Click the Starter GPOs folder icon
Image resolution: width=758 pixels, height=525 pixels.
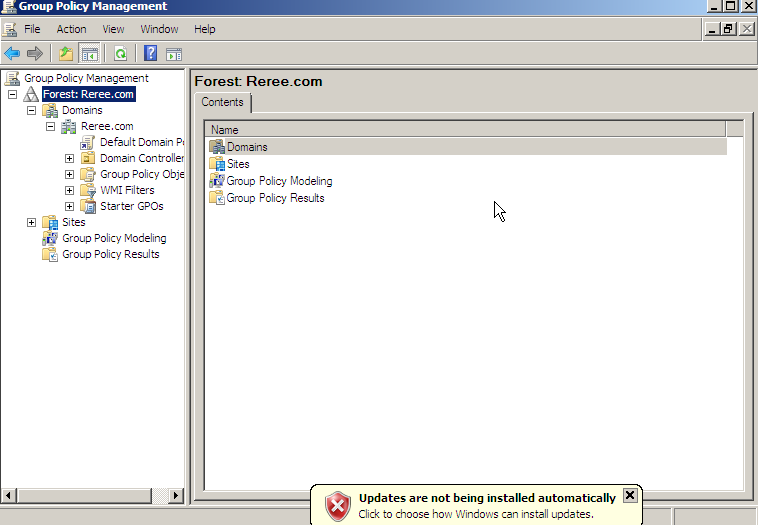point(87,206)
